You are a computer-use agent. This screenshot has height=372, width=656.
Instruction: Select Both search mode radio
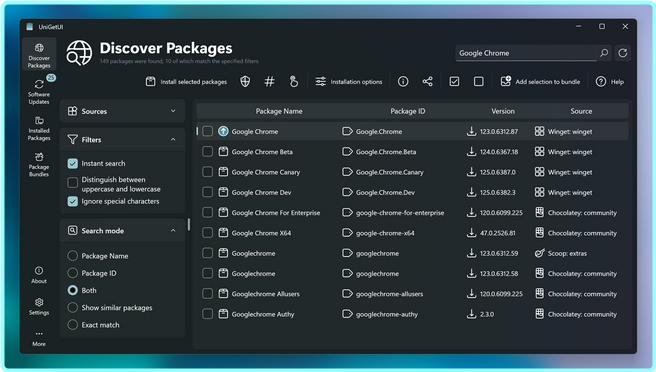(73, 290)
